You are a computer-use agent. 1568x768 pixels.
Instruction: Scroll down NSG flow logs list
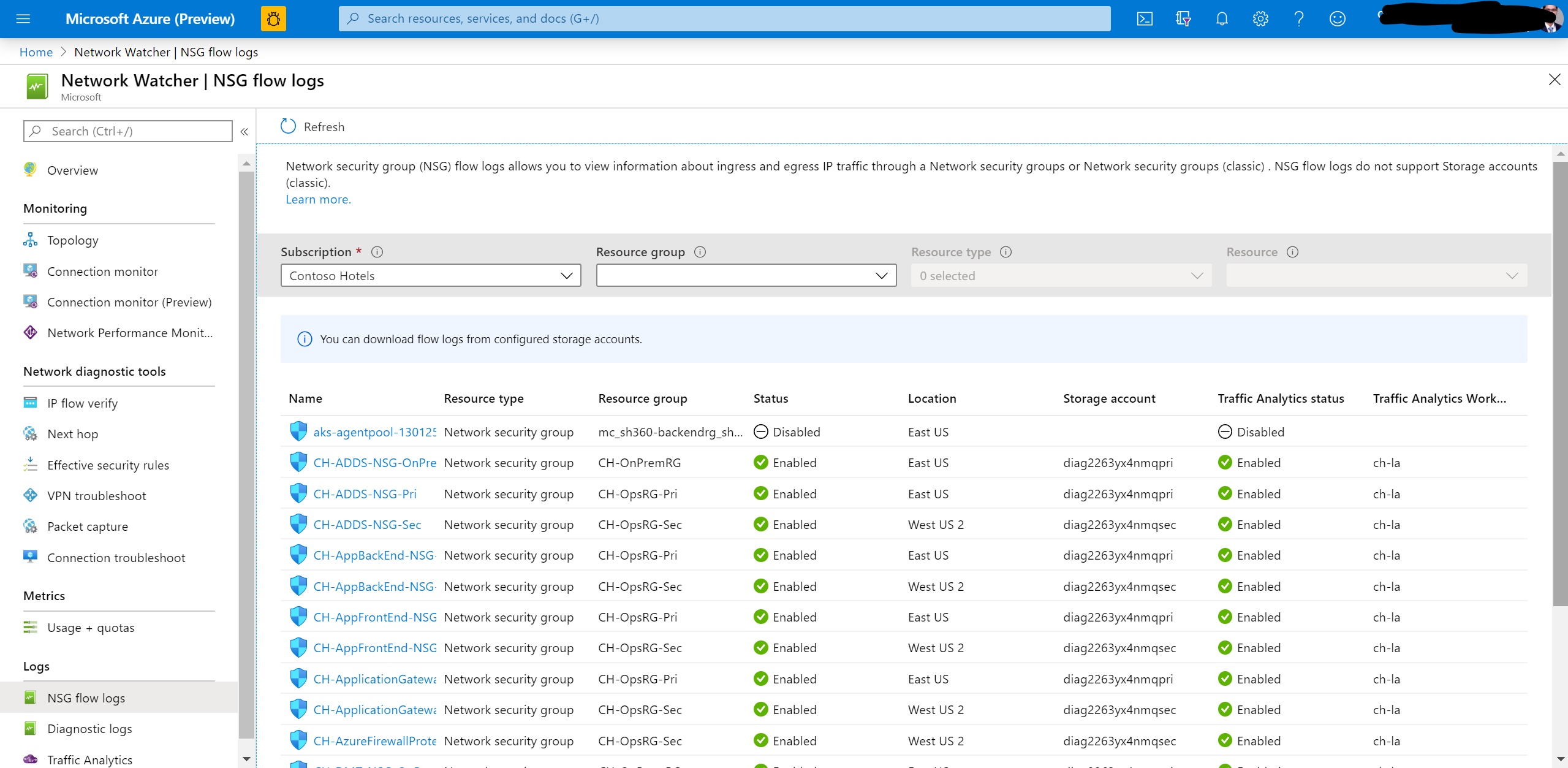pyautogui.click(x=1558, y=760)
